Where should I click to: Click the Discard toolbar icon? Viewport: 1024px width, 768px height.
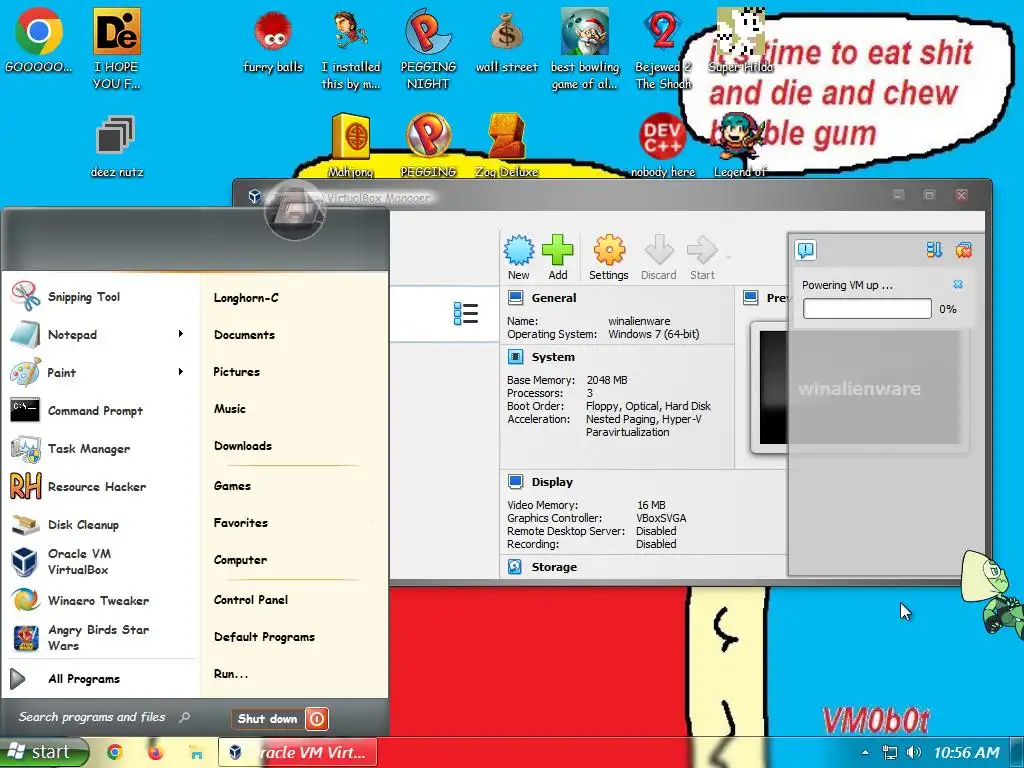coord(658,257)
